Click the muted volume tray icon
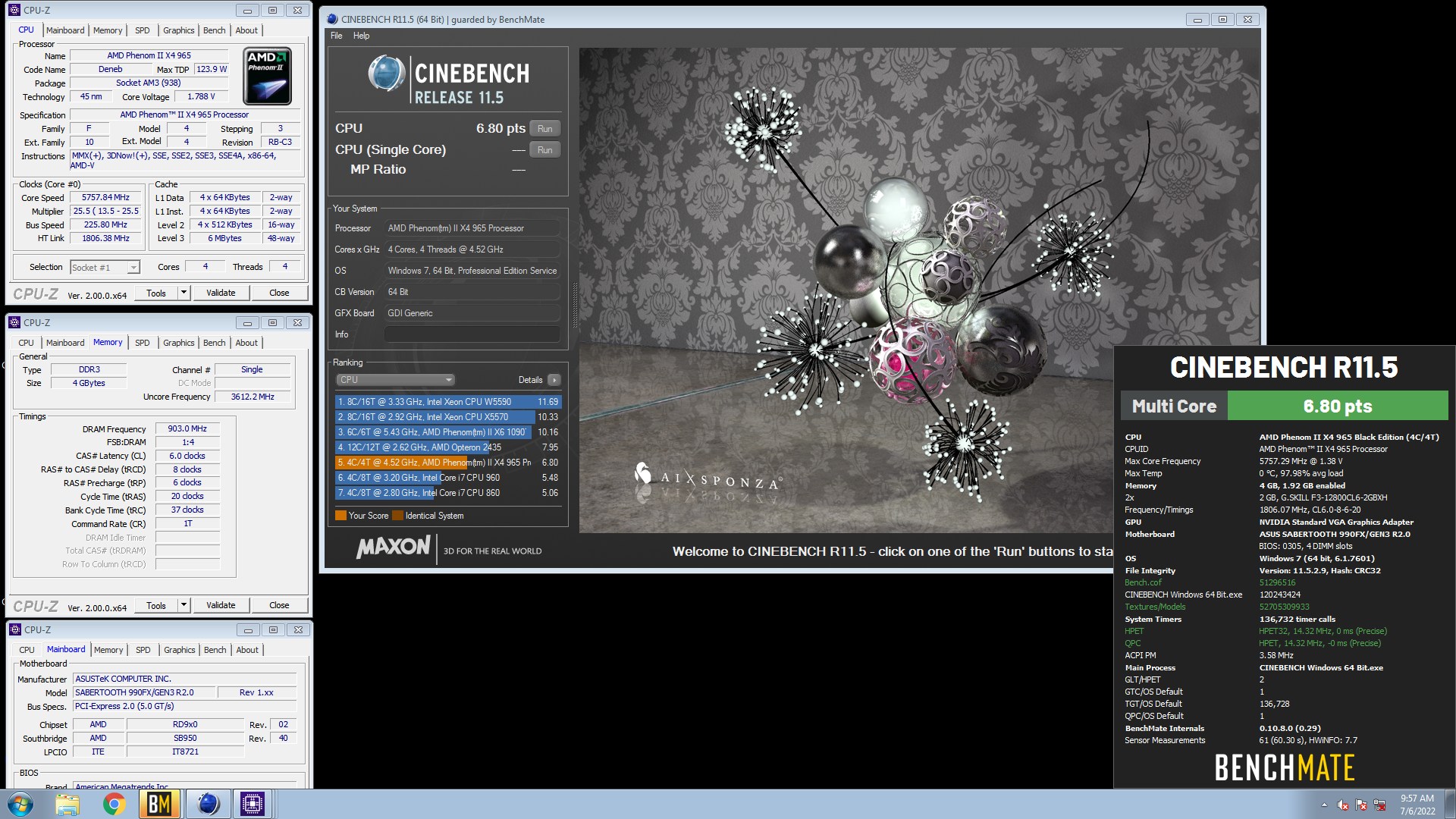 point(1343,805)
